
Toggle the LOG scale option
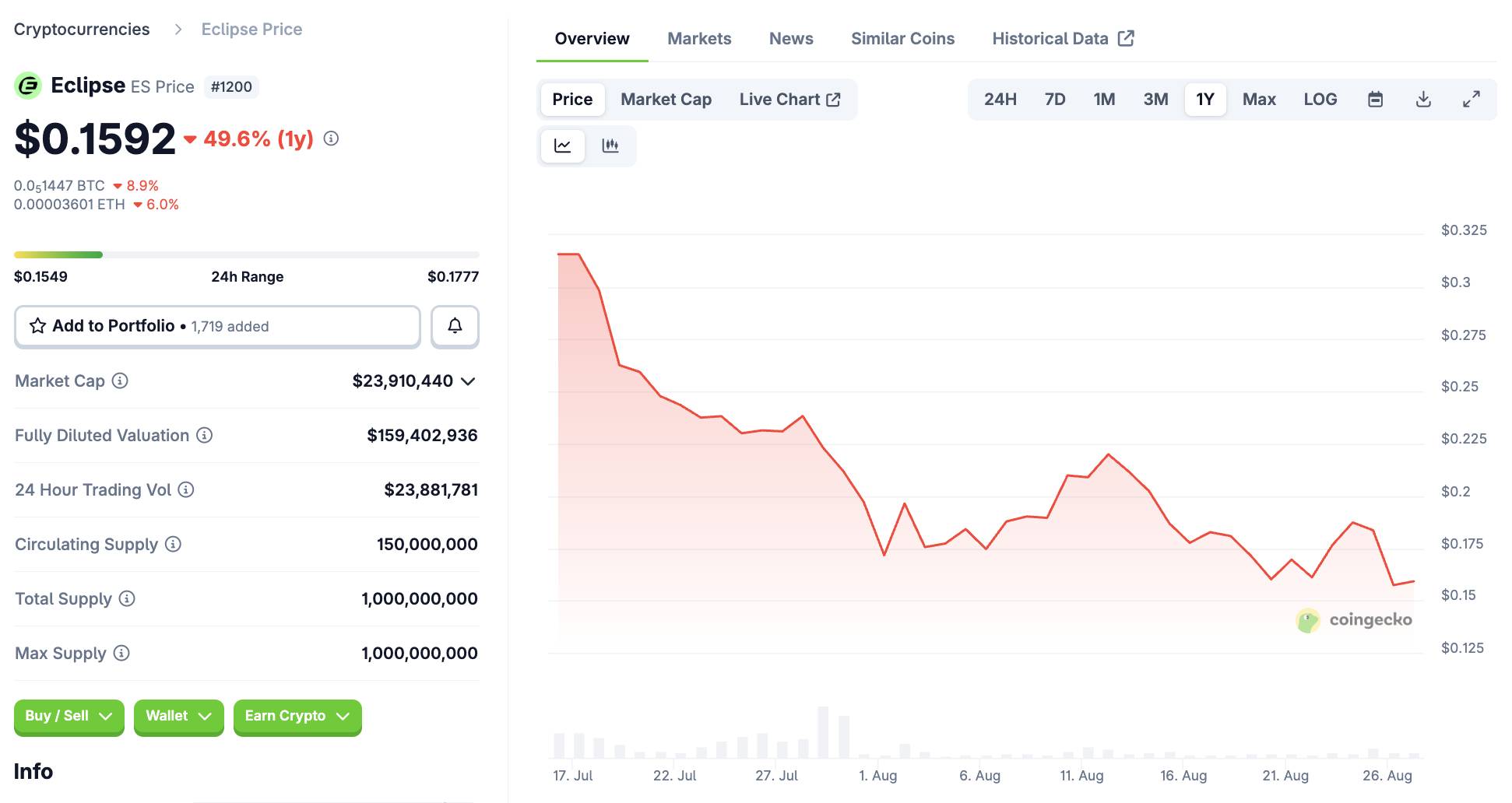[1320, 100]
